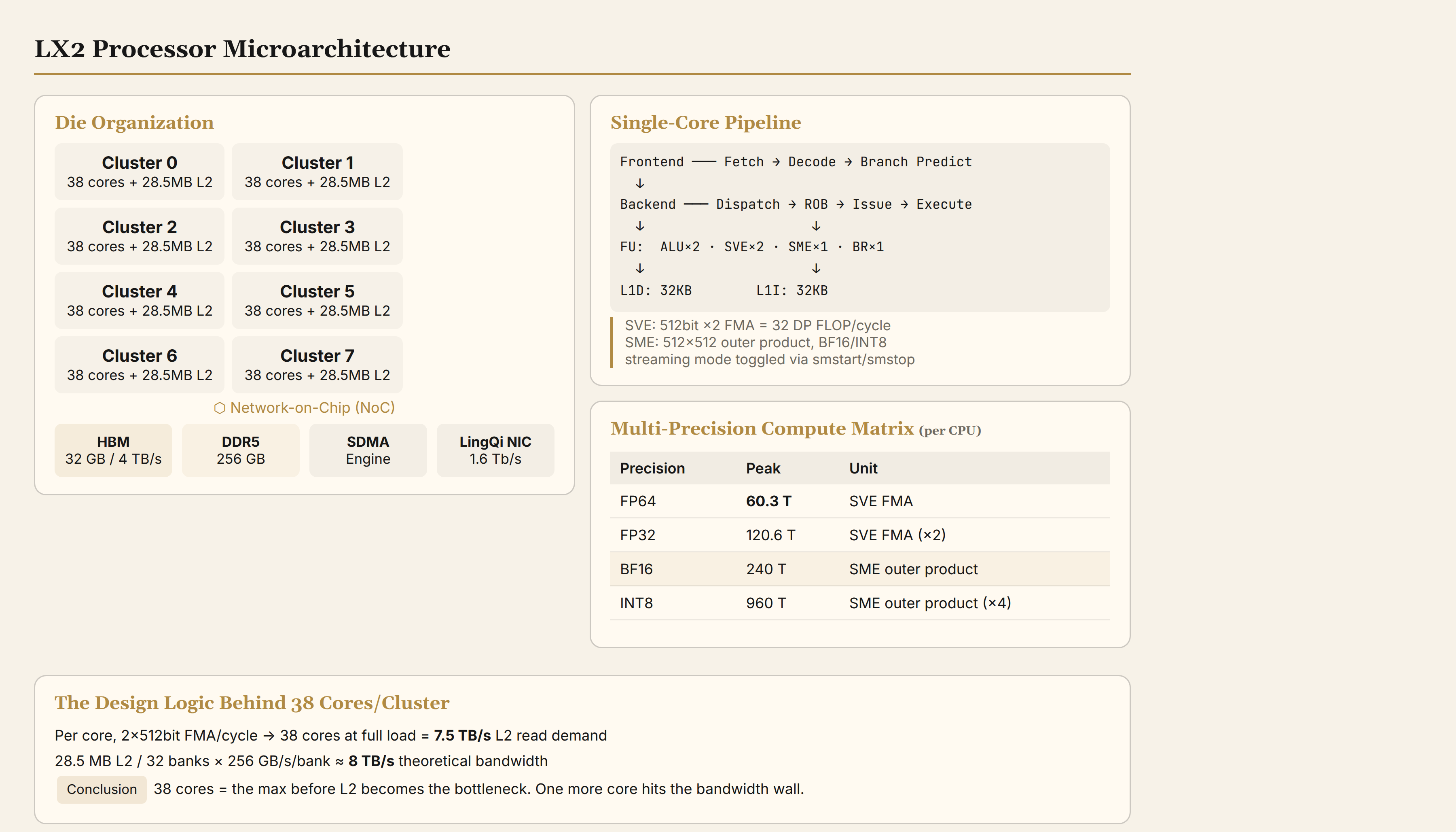Screen dimensions: 1456x832
Task: Click the SVE 32 DP FLOP/cycle note
Action: 757,326
